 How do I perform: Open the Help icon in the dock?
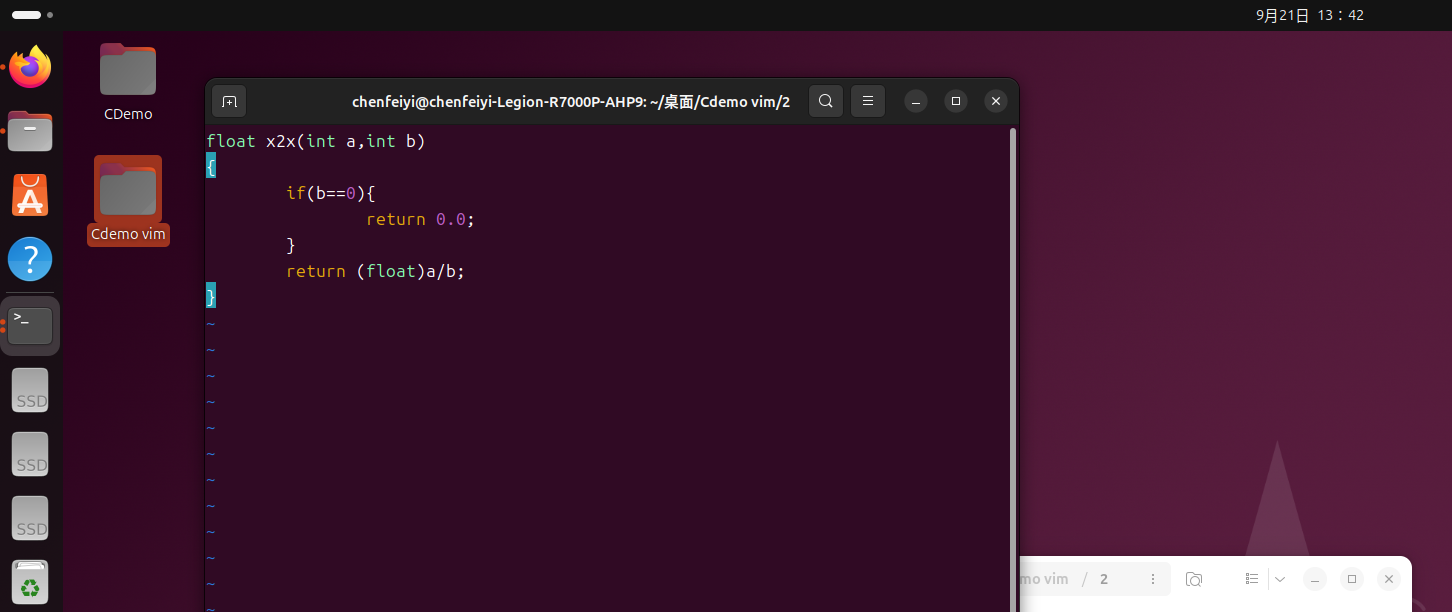coord(30,259)
